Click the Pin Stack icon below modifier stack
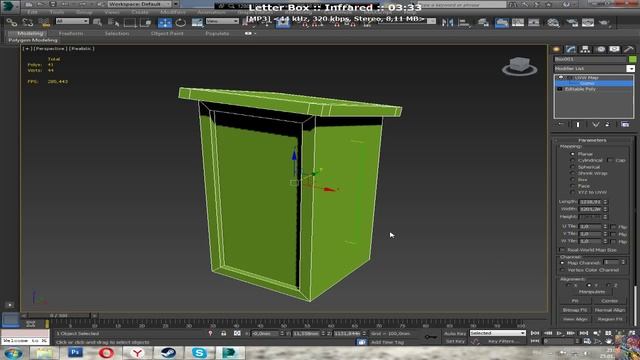The image size is (640, 360). click(x=561, y=124)
